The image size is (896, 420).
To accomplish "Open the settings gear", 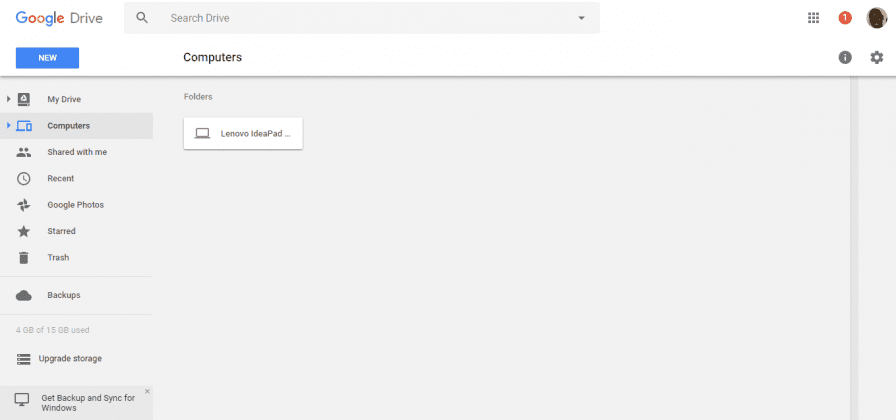I will [x=877, y=57].
